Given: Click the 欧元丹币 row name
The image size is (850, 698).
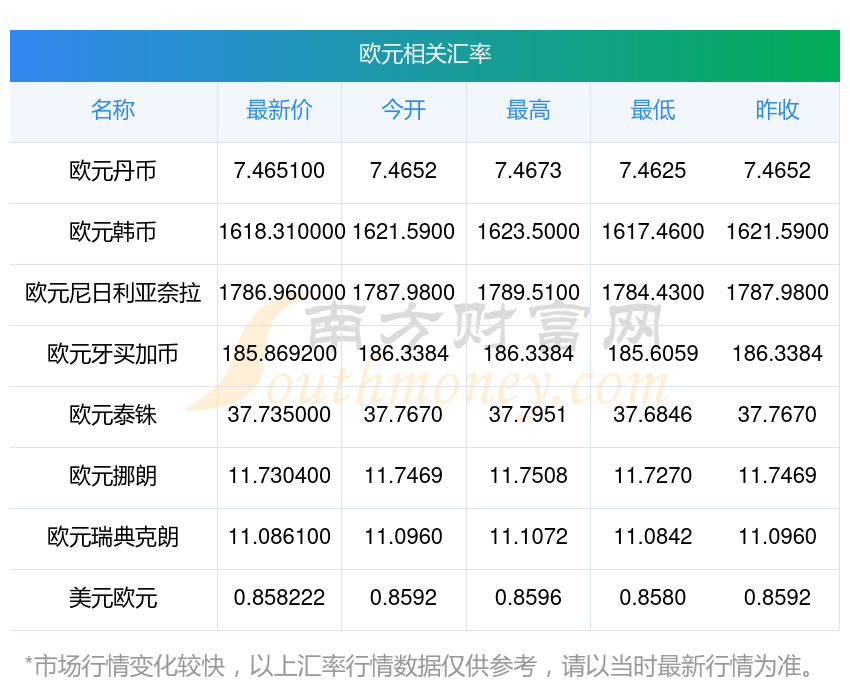Looking at the screenshot, I should (113, 171).
